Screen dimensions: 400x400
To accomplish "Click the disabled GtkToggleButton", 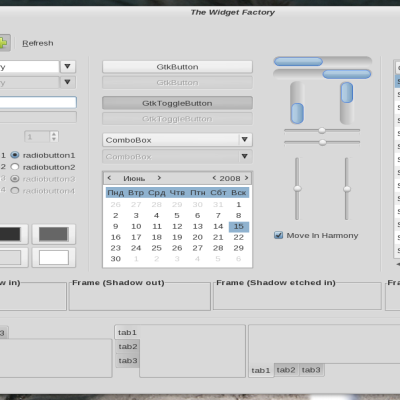I will 177,119.
